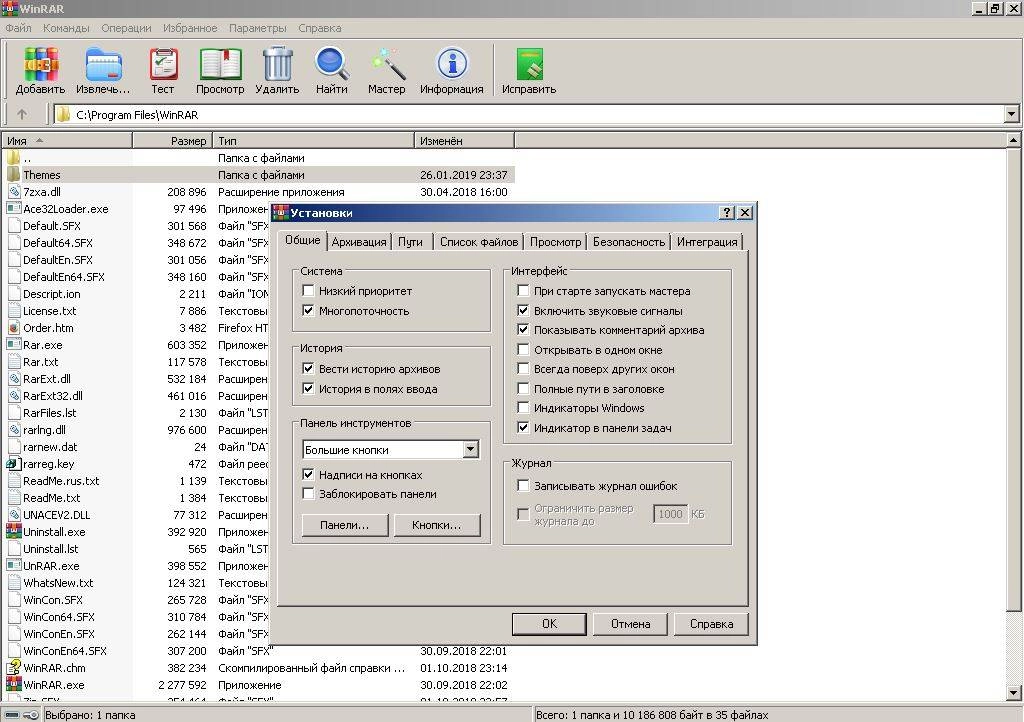Toggle Вести историю архивов checkbox

click(308, 368)
